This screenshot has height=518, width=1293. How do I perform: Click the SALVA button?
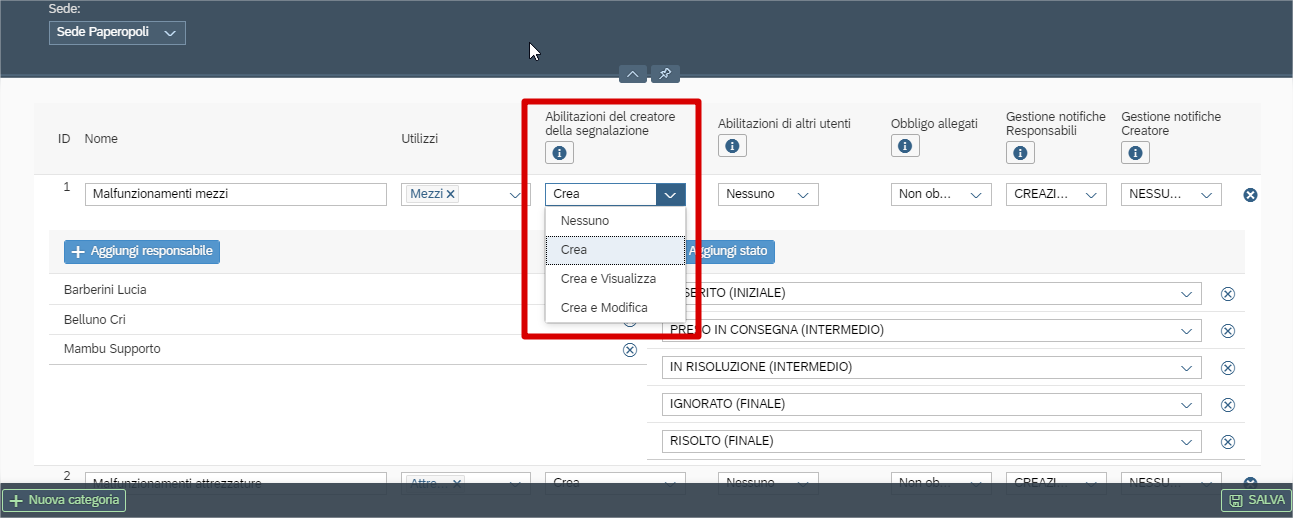tap(1257, 500)
